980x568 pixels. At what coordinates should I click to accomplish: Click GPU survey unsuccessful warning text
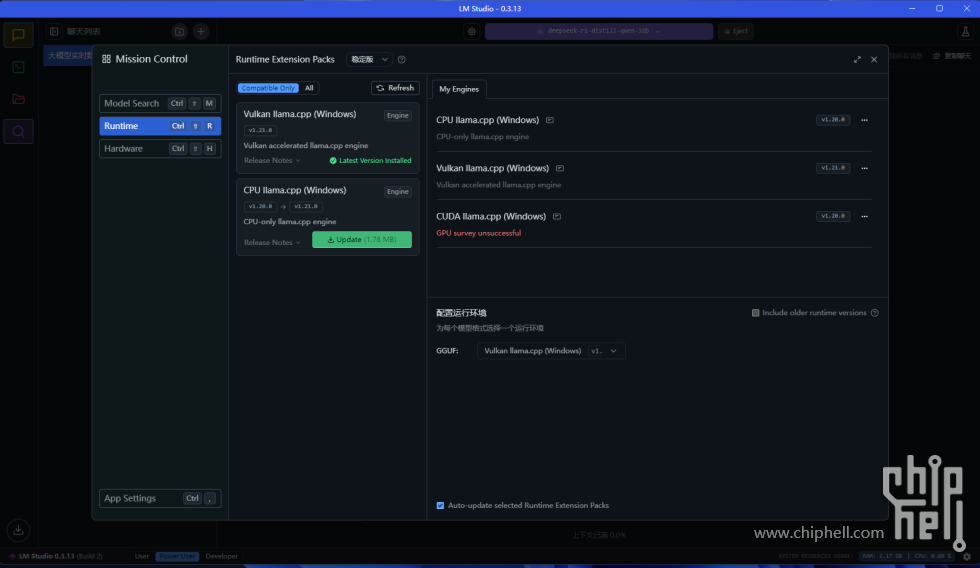(478, 233)
